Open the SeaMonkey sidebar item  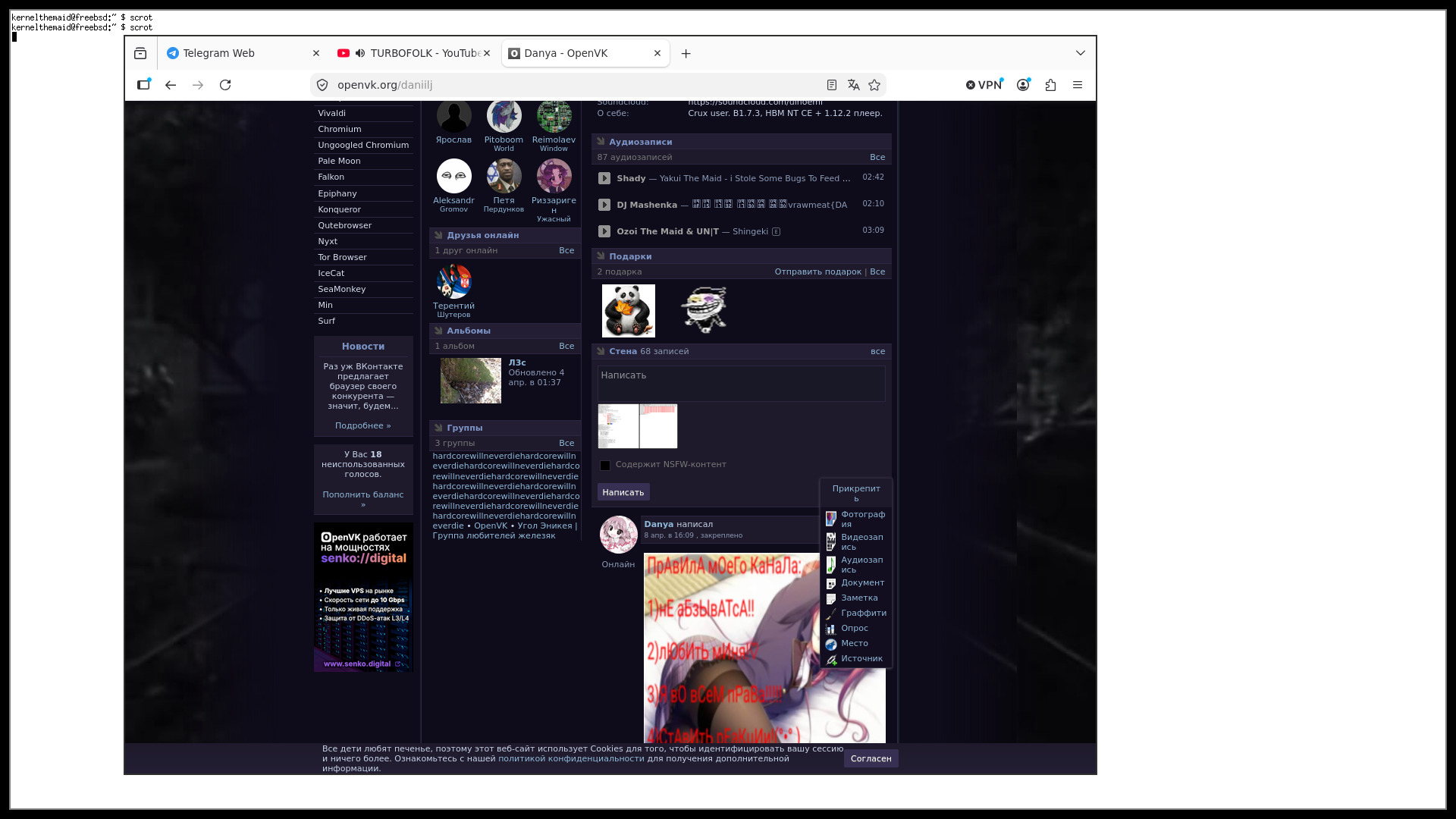click(x=364, y=289)
